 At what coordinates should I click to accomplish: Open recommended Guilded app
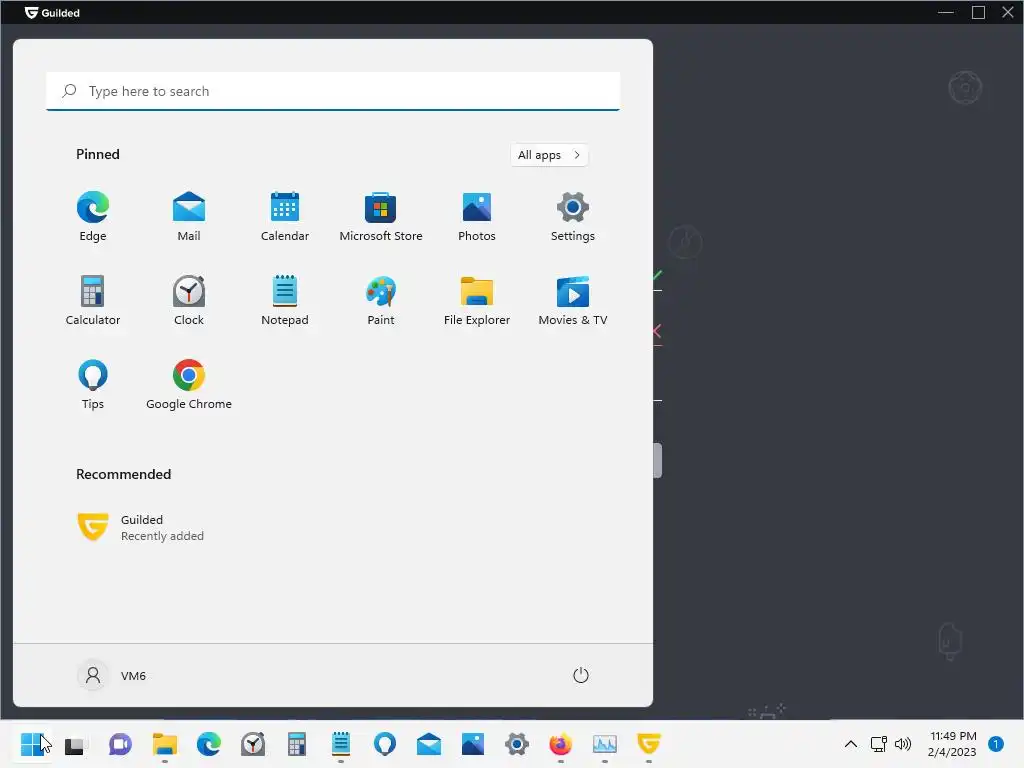tap(140, 528)
